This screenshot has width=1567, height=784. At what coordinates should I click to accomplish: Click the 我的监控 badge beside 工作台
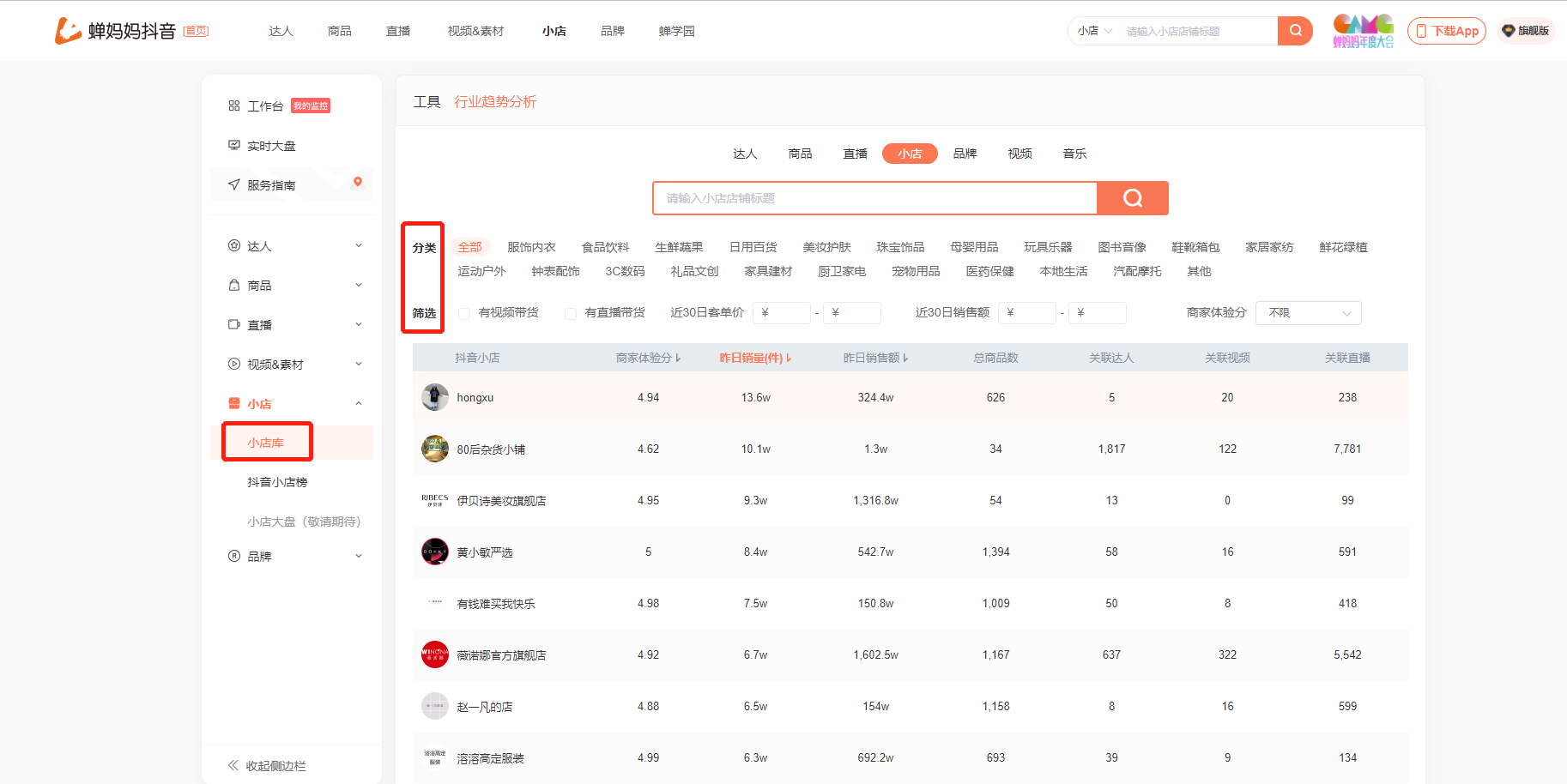[x=311, y=106]
